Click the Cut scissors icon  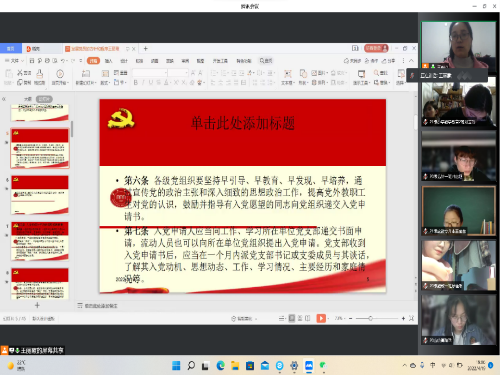click(x=20, y=73)
